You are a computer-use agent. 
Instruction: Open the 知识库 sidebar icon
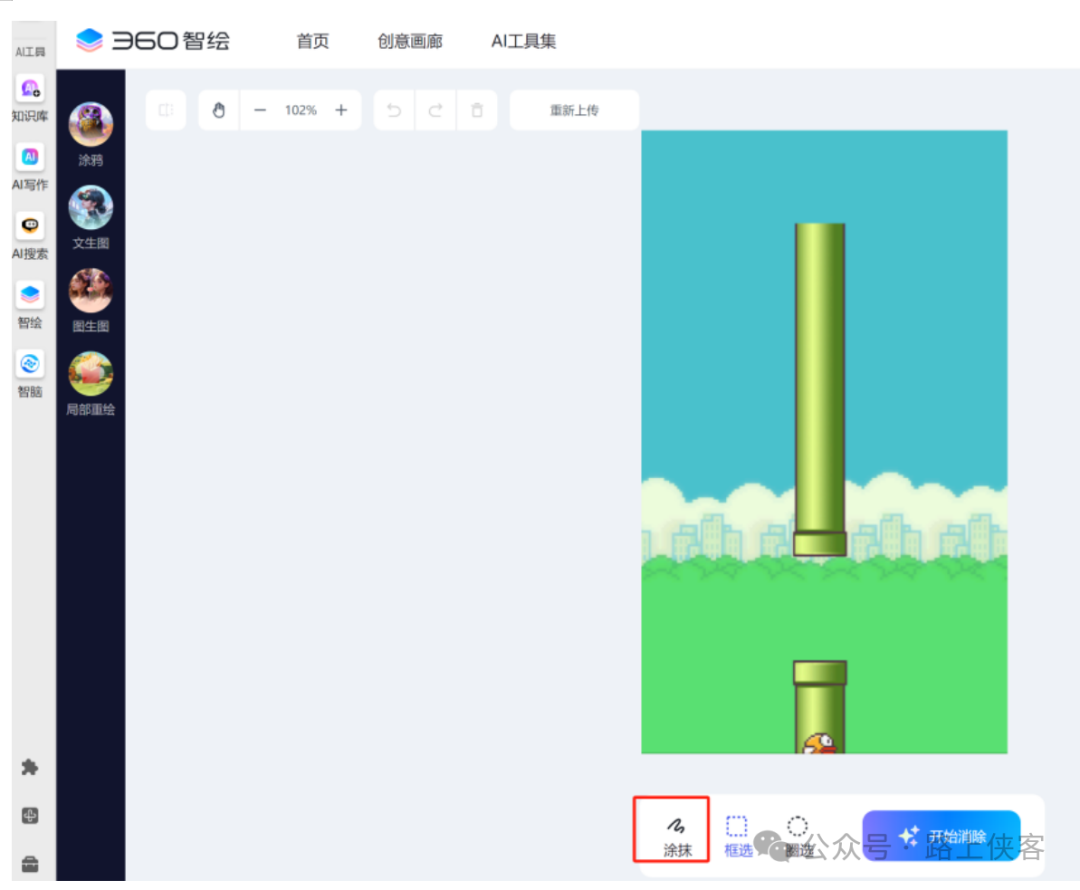tap(30, 88)
